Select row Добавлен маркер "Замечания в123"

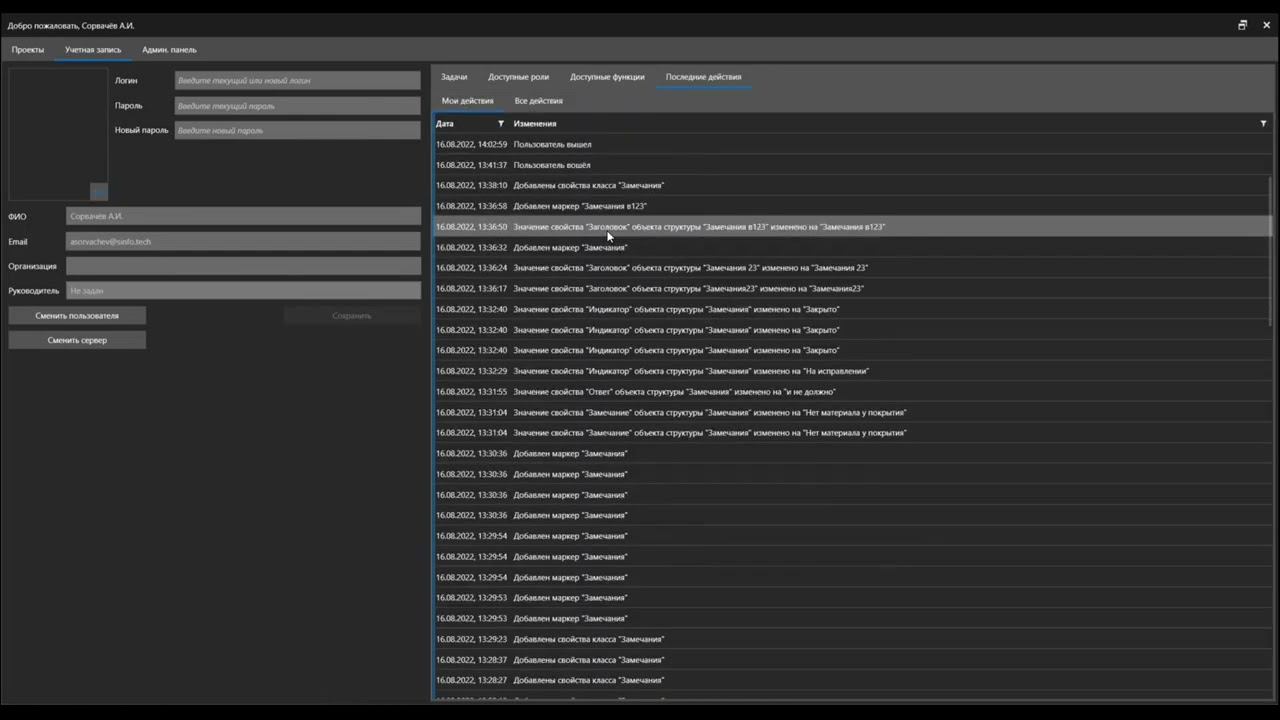tap(853, 206)
